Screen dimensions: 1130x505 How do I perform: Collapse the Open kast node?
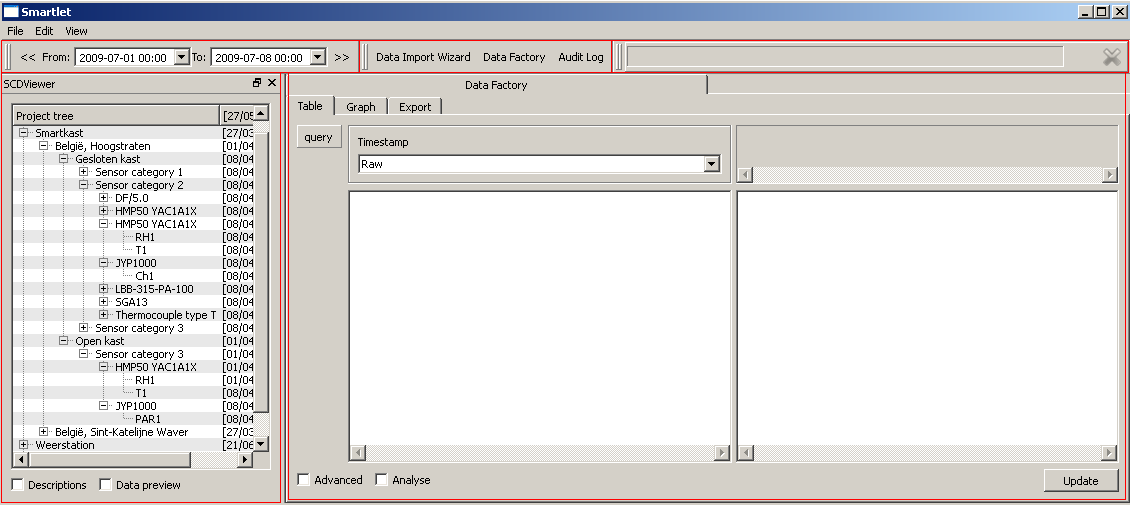coord(63,341)
